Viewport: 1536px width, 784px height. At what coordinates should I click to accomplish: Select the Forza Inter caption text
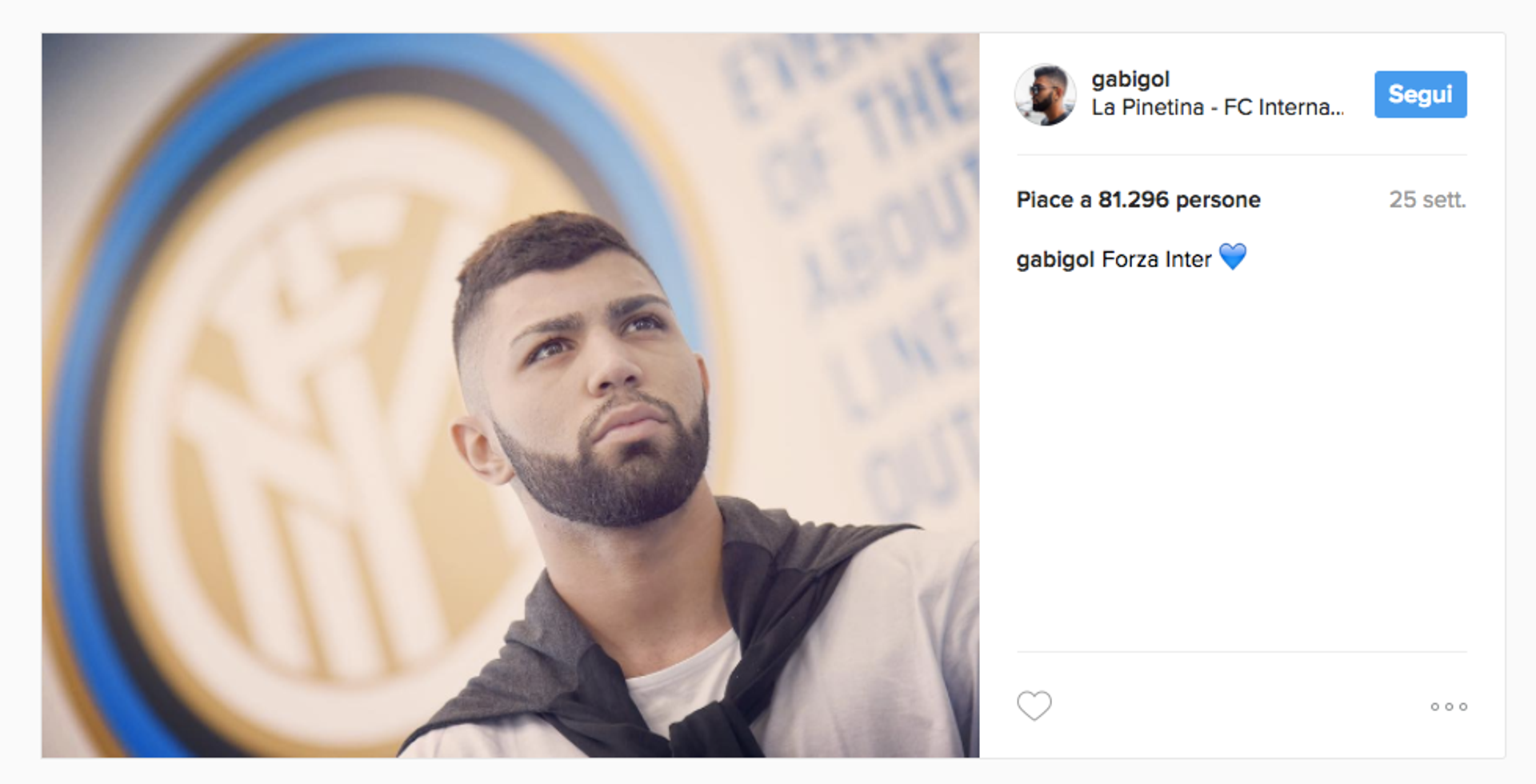(1157, 259)
